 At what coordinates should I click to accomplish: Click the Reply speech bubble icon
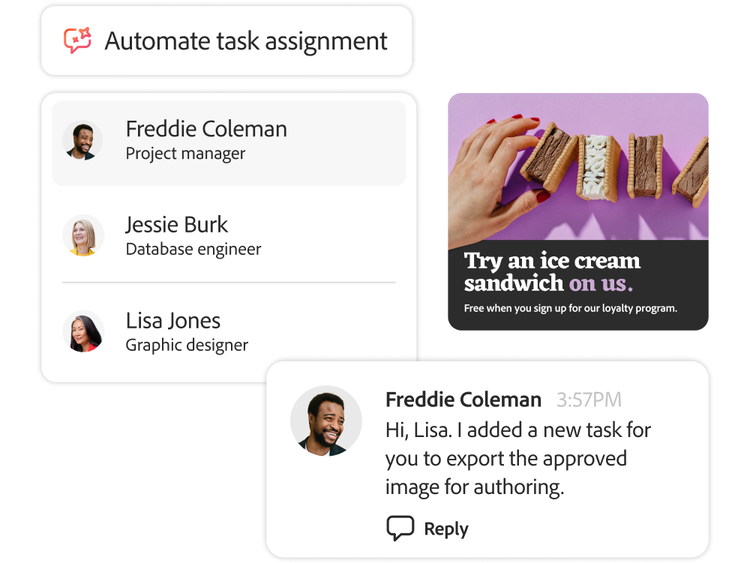click(400, 528)
